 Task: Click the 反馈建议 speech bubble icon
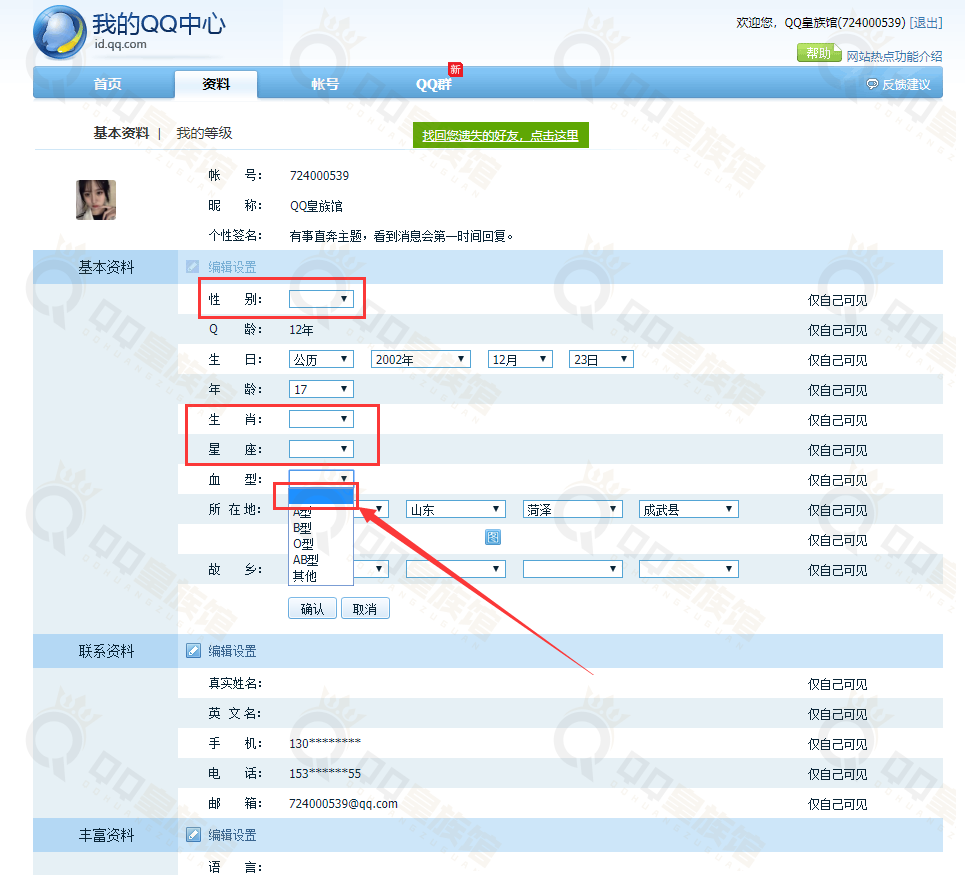[x=872, y=85]
